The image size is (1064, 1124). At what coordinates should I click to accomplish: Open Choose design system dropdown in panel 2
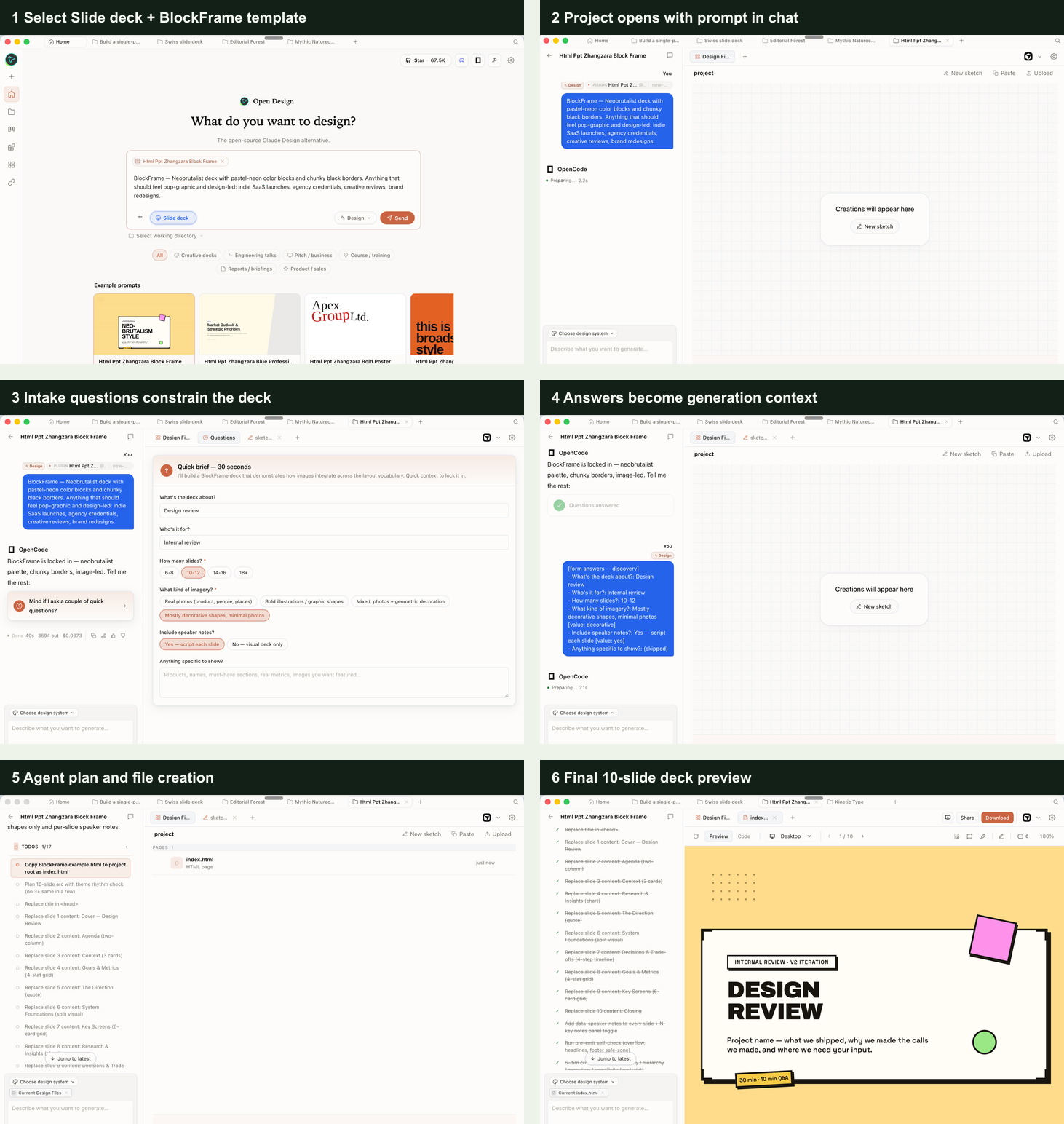[583, 333]
